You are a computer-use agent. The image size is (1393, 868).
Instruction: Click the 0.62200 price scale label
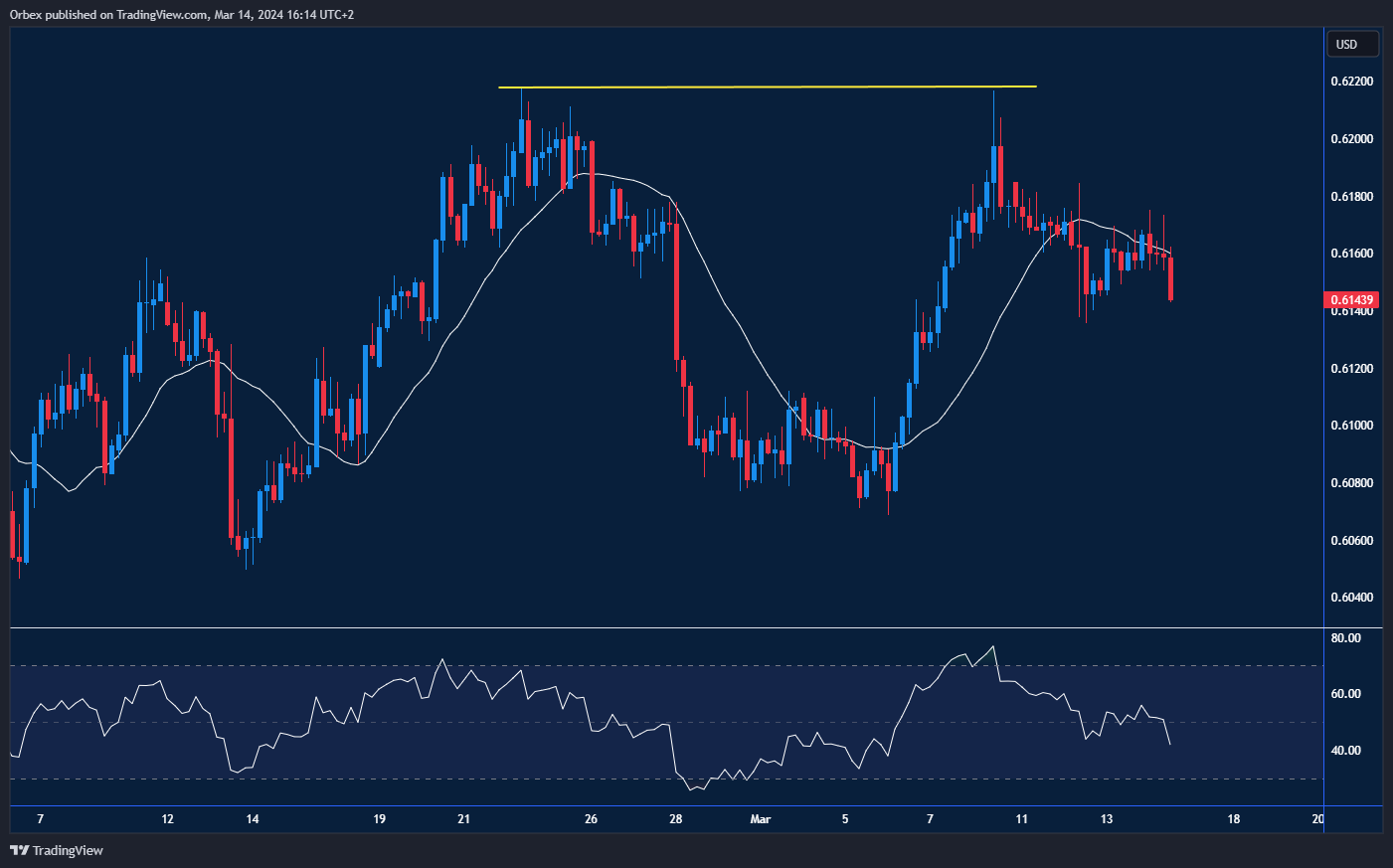pyautogui.click(x=1352, y=81)
